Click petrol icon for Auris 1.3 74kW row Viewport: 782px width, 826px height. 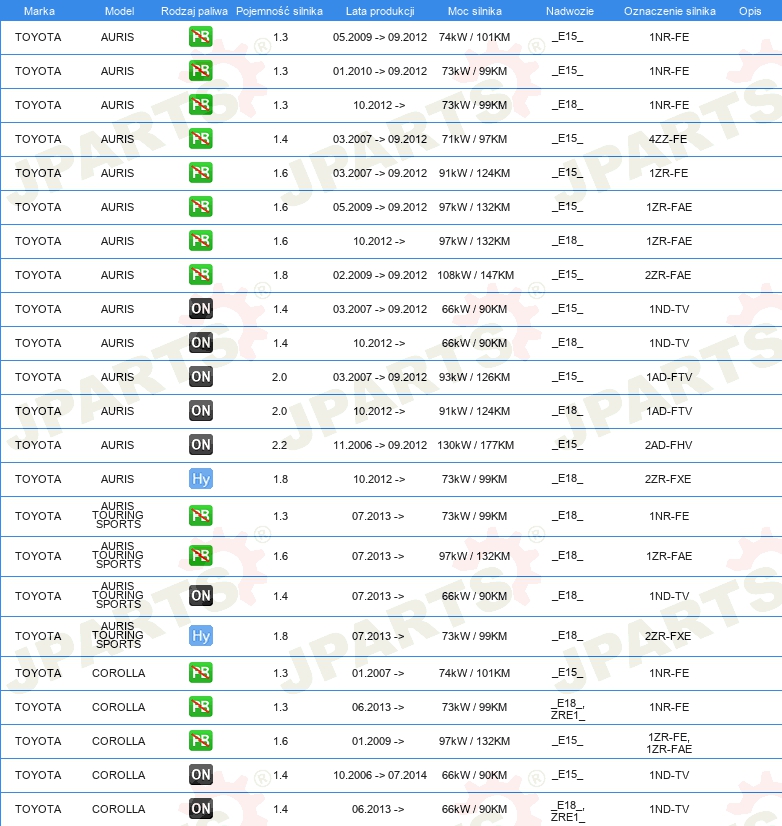pos(201,37)
